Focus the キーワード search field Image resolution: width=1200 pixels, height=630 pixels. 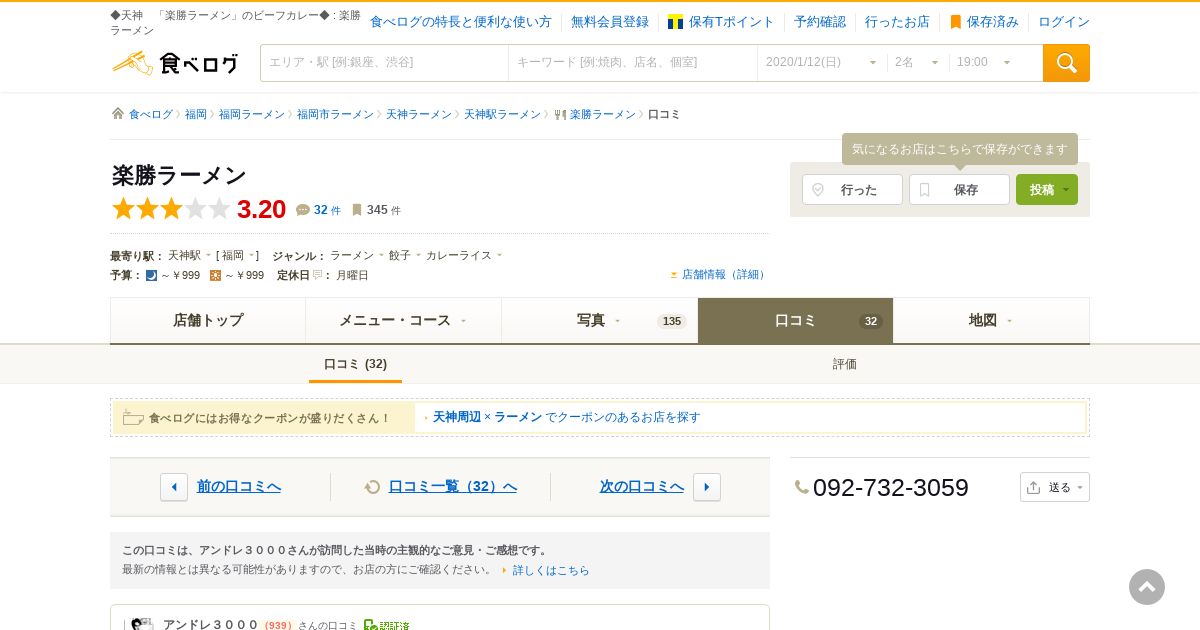tap(633, 63)
